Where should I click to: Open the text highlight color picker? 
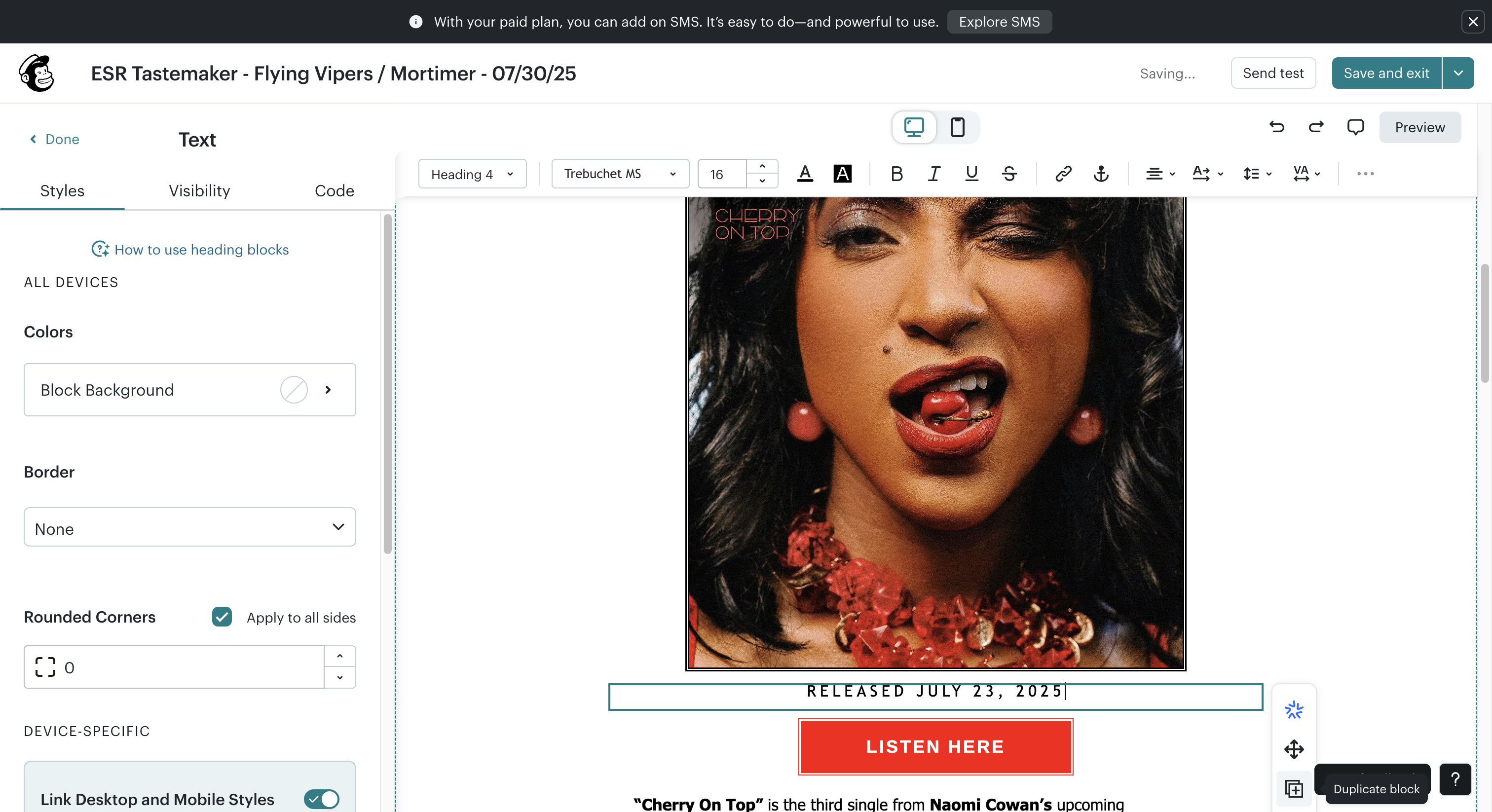pyautogui.click(x=842, y=174)
